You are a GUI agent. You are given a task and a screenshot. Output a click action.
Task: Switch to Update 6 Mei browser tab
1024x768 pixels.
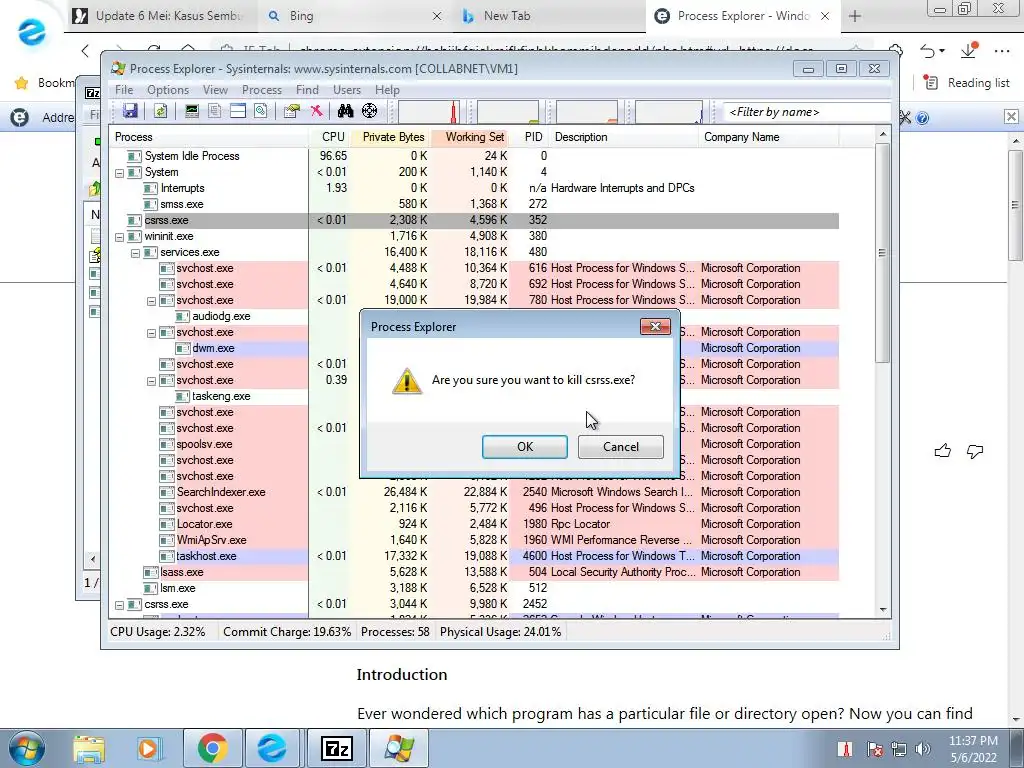pyautogui.click(x=160, y=16)
